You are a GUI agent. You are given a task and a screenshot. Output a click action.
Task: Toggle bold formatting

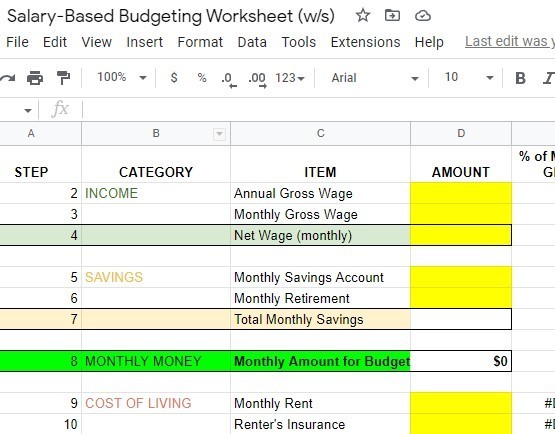click(520, 78)
